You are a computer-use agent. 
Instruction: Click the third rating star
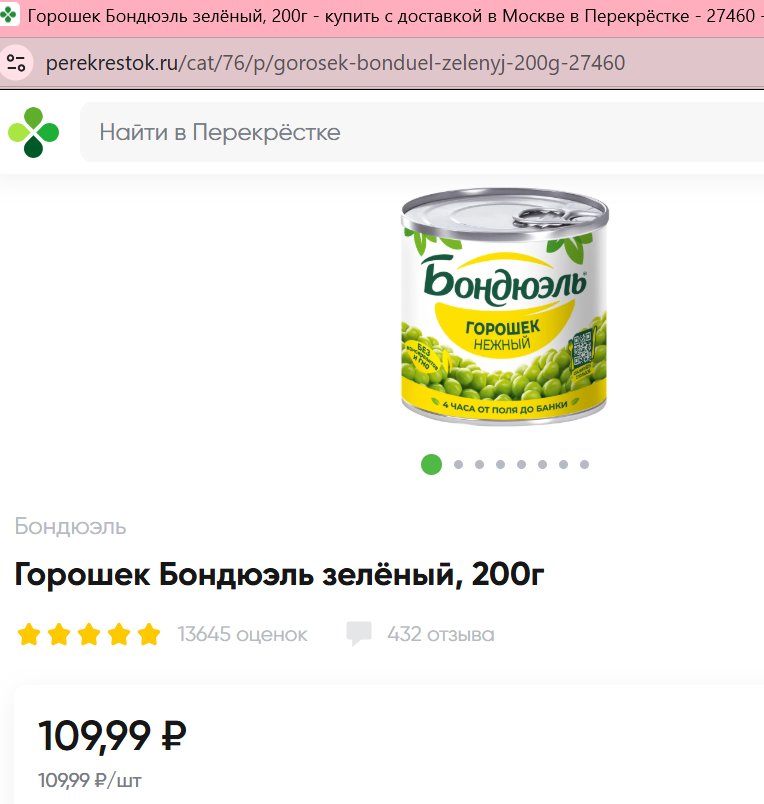89,634
